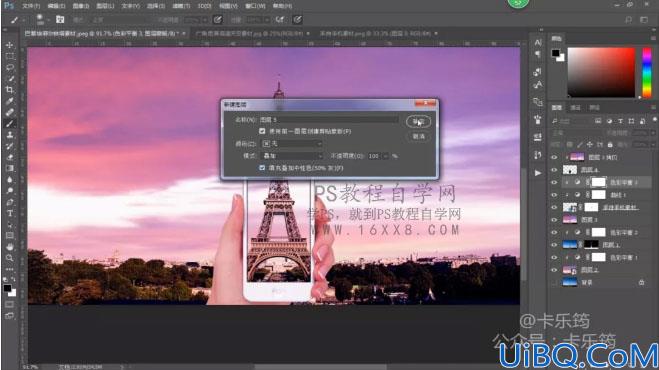659x370 pixels.
Task: Select the History Brush tool
Action: (10, 146)
